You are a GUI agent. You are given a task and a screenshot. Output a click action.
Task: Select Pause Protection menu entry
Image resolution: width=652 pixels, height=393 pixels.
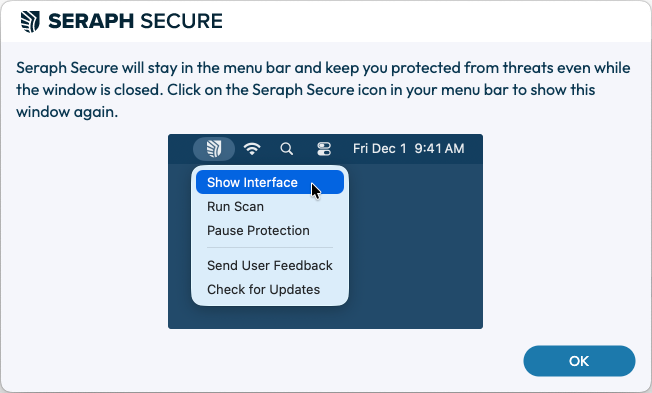258,230
